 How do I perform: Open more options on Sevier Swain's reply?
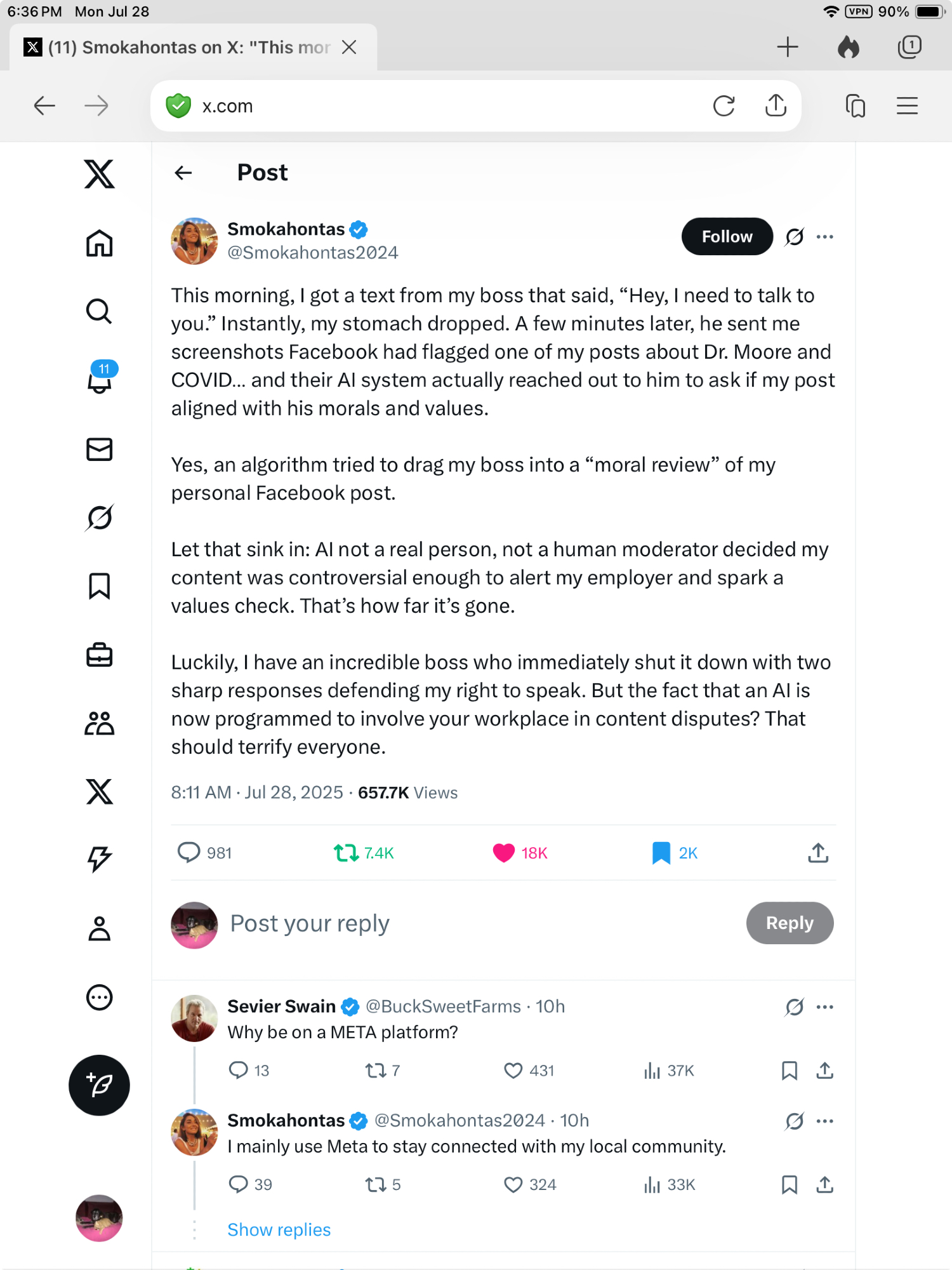825,1007
